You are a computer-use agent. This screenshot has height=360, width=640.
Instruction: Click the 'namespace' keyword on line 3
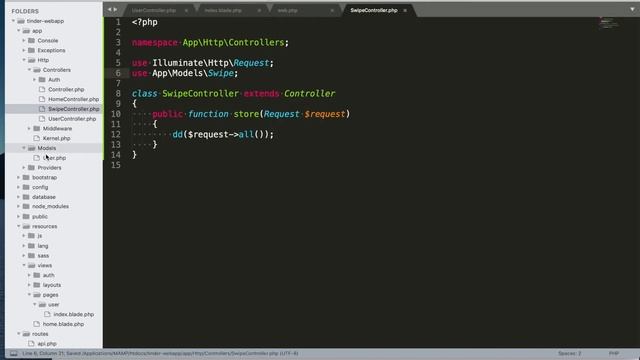[155, 42]
